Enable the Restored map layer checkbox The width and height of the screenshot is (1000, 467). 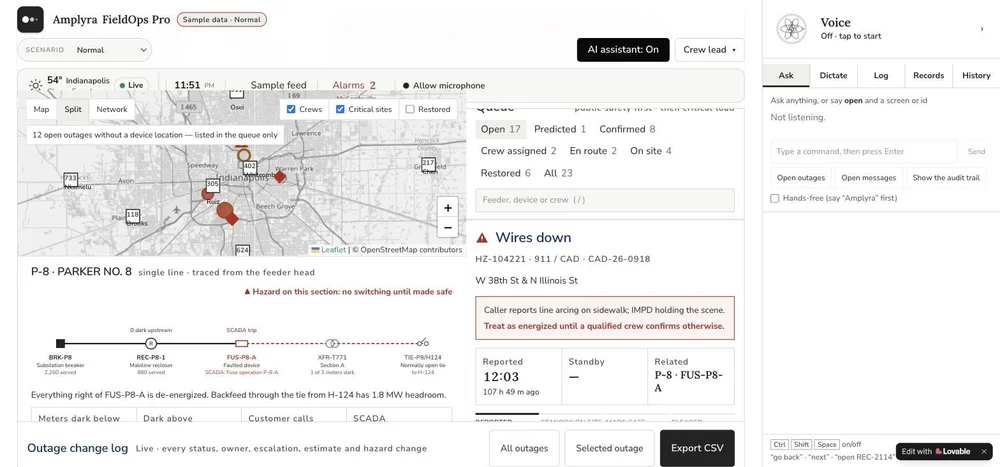(410, 109)
